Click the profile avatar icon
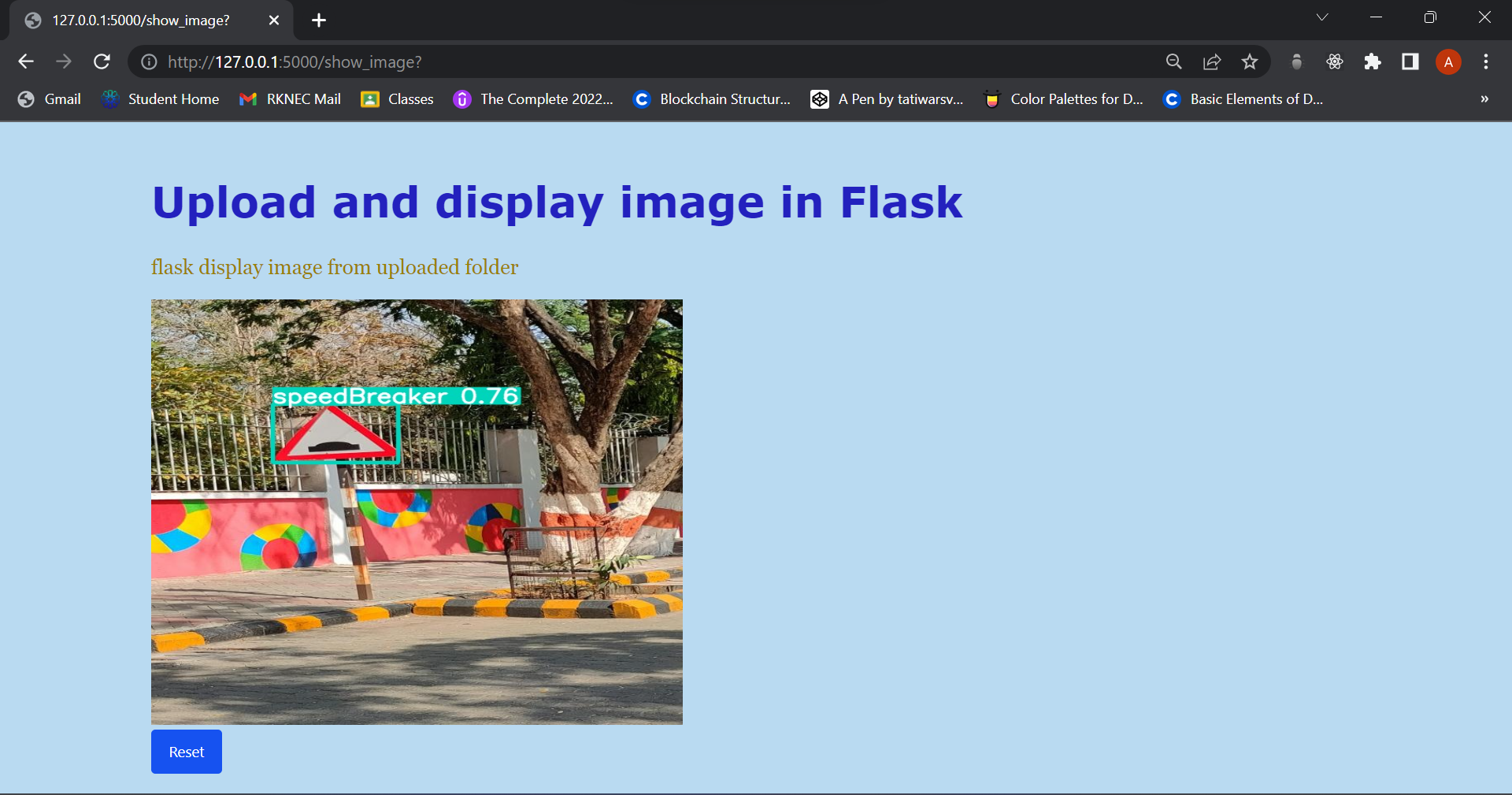 point(1448,61)
